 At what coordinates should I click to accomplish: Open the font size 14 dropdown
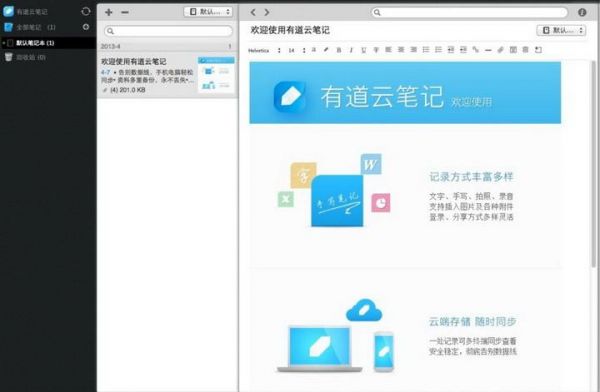click(x=297, y=50)
